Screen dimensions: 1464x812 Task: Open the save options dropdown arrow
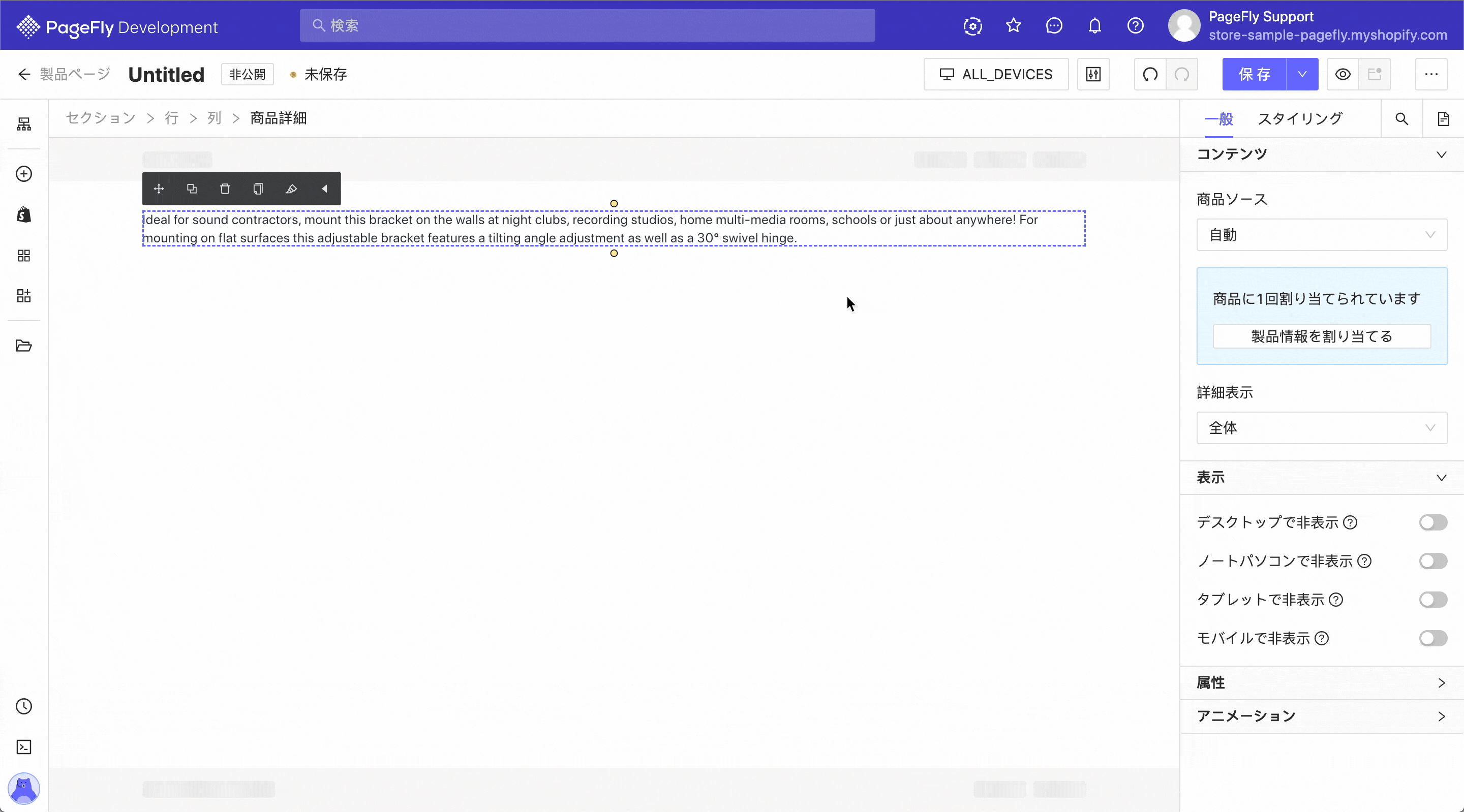(1302, 74)
